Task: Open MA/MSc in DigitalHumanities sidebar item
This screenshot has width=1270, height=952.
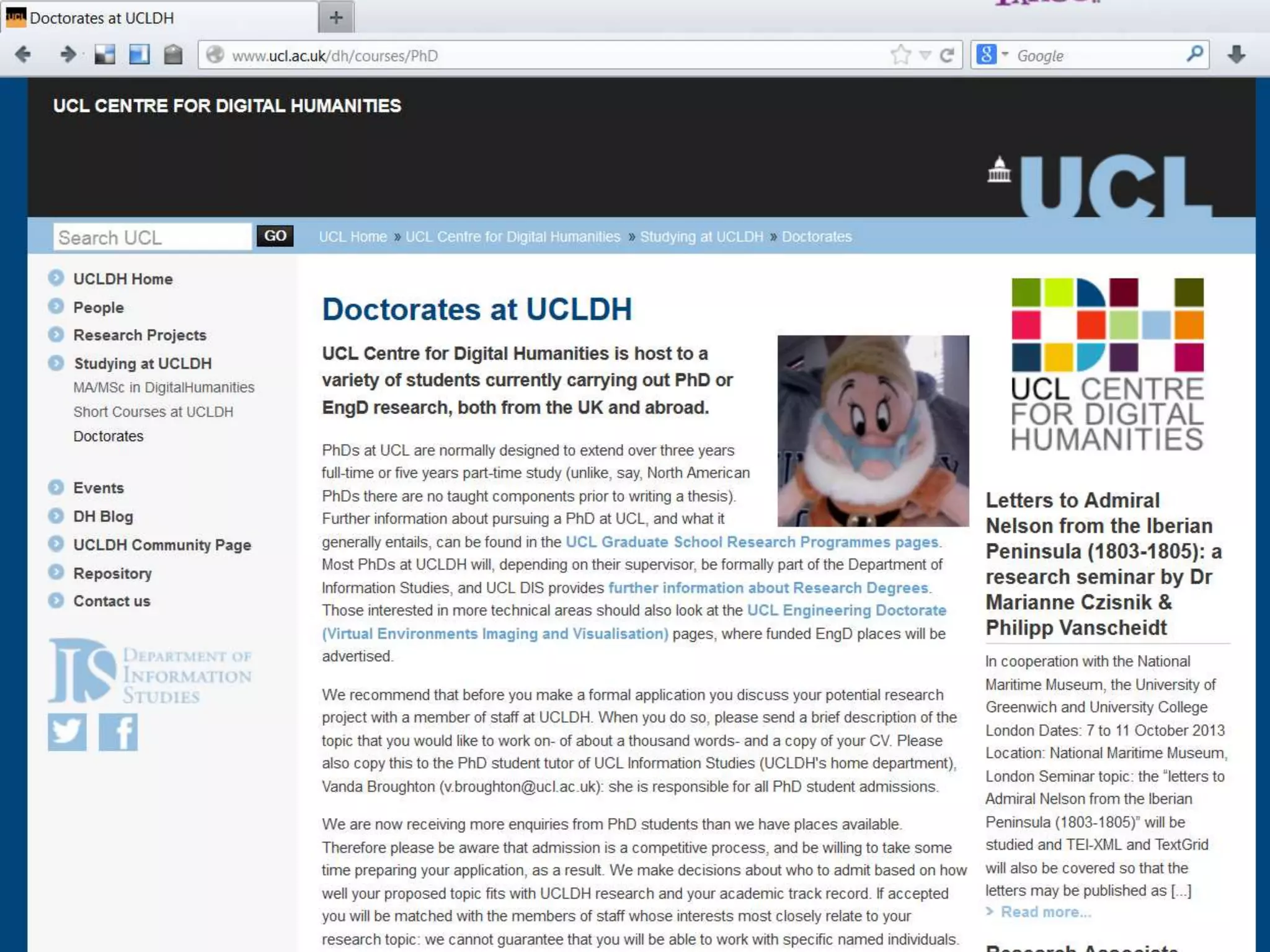Action: tap(164, 388)
